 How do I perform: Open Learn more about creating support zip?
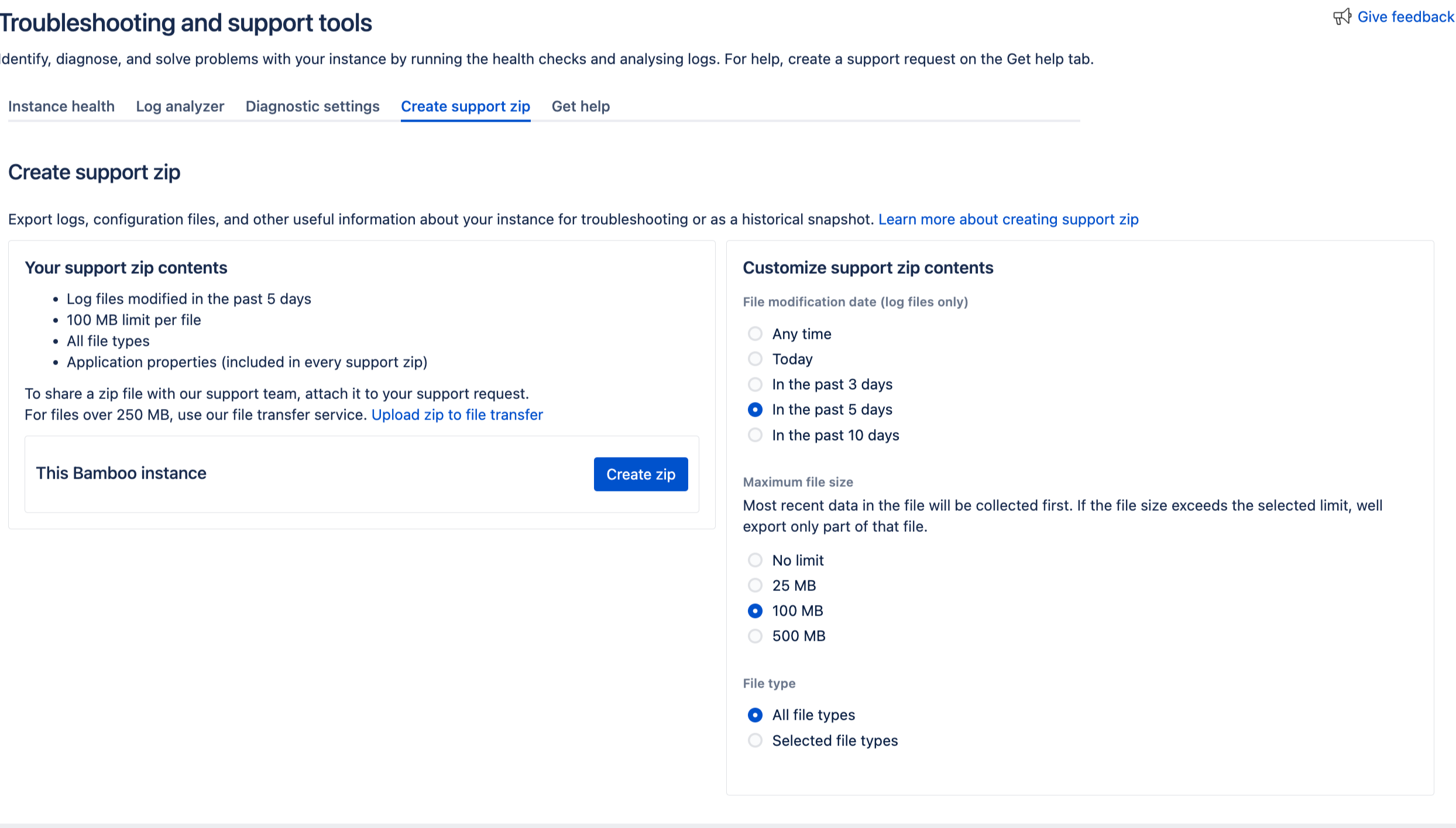[x=1008, y=219]
